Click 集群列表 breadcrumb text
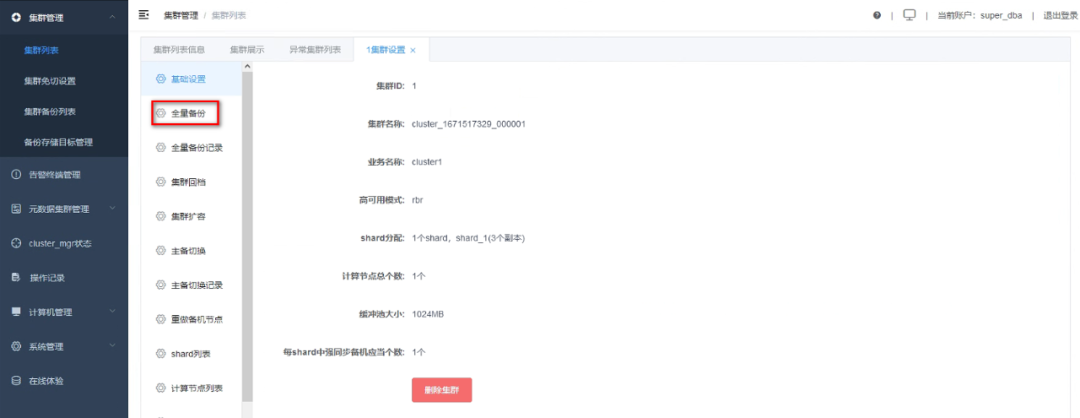The image size is (1080, 418). (x=229, y=15)
